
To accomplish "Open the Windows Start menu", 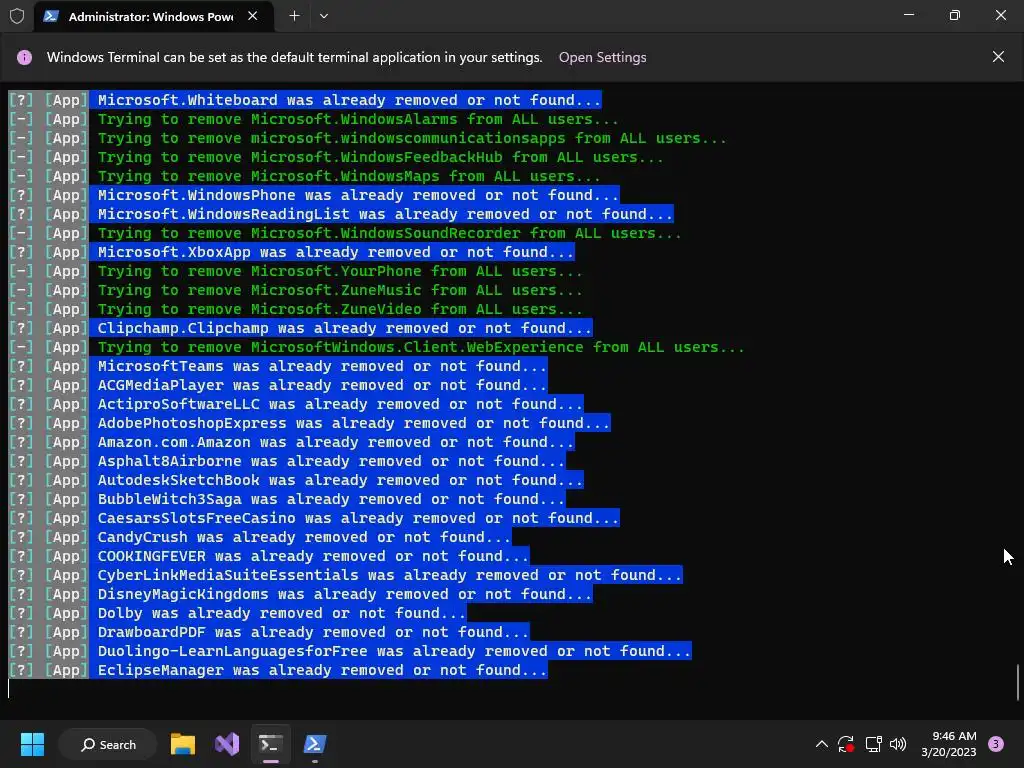I will 32,744.
